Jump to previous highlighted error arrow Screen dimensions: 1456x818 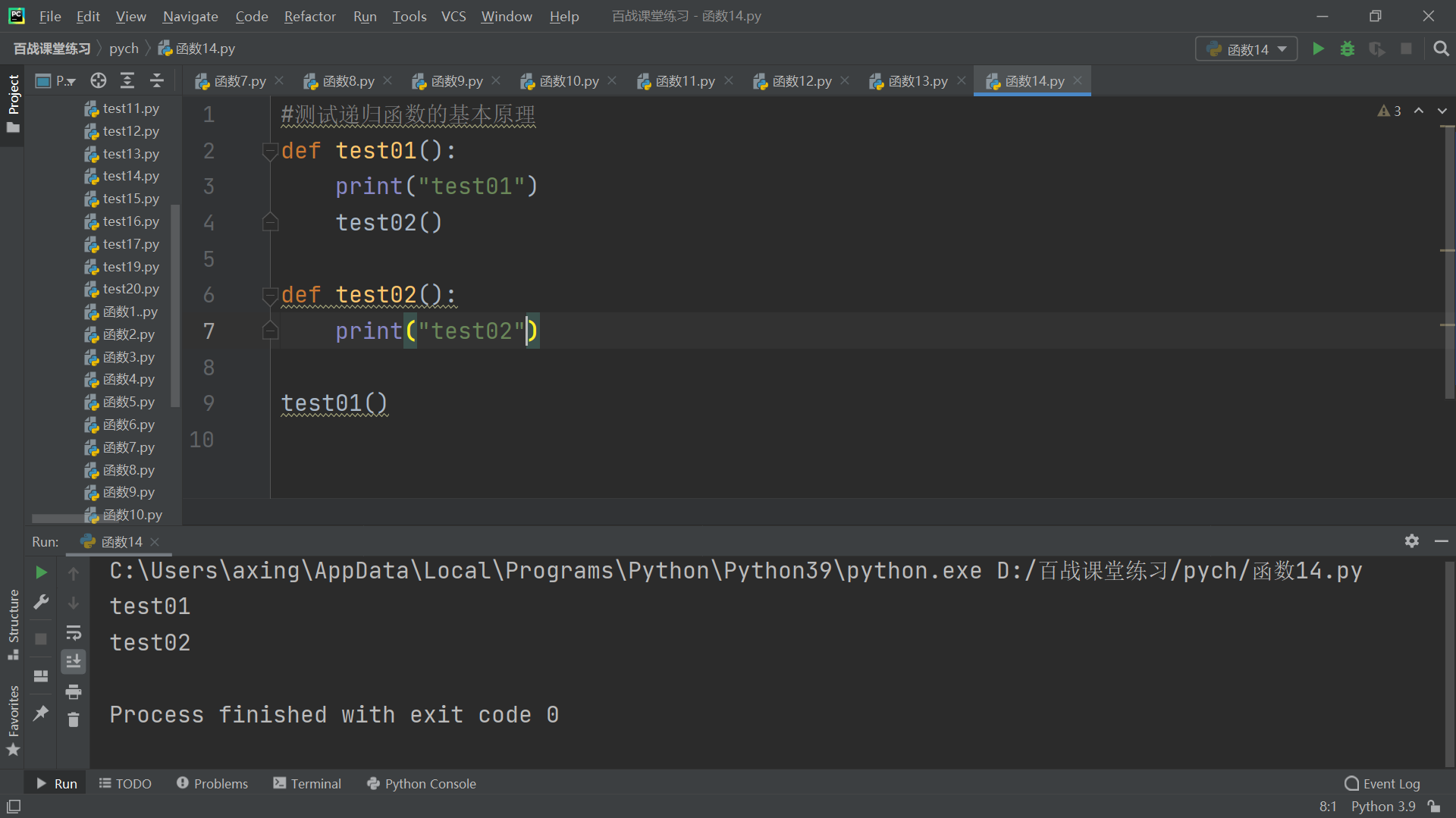pos(1419,111)
